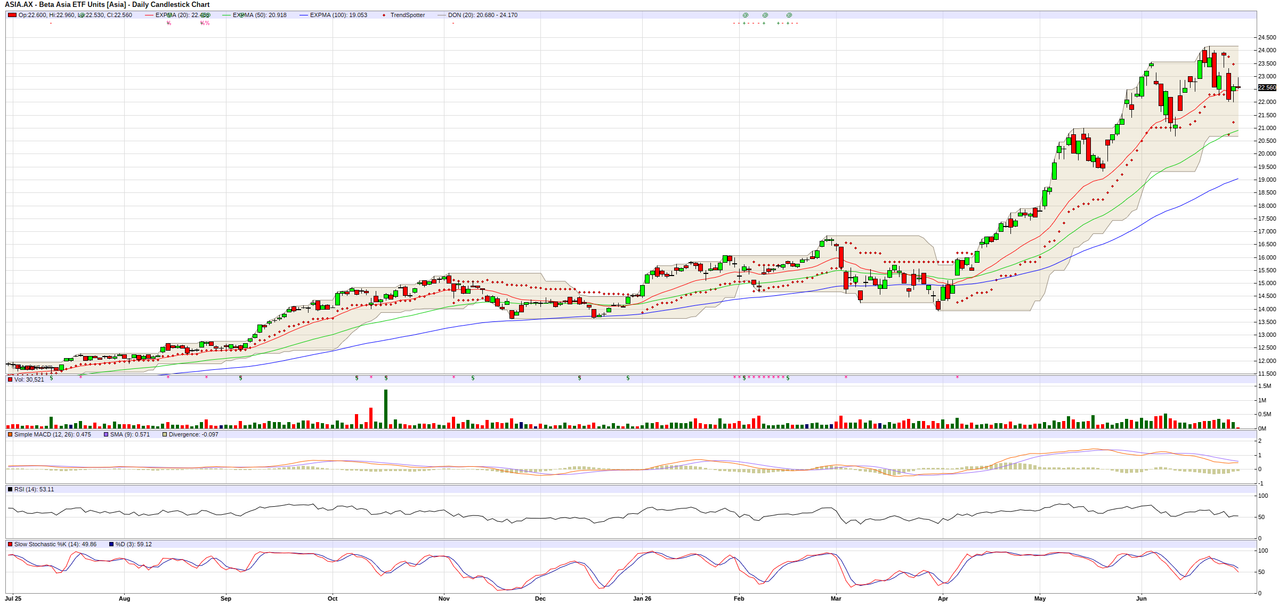Image resolution: width=1279 pixels, height=615 pixels.
Task: Toggle the Slow Stochastic %K legend box
Action: click(12, 544)
